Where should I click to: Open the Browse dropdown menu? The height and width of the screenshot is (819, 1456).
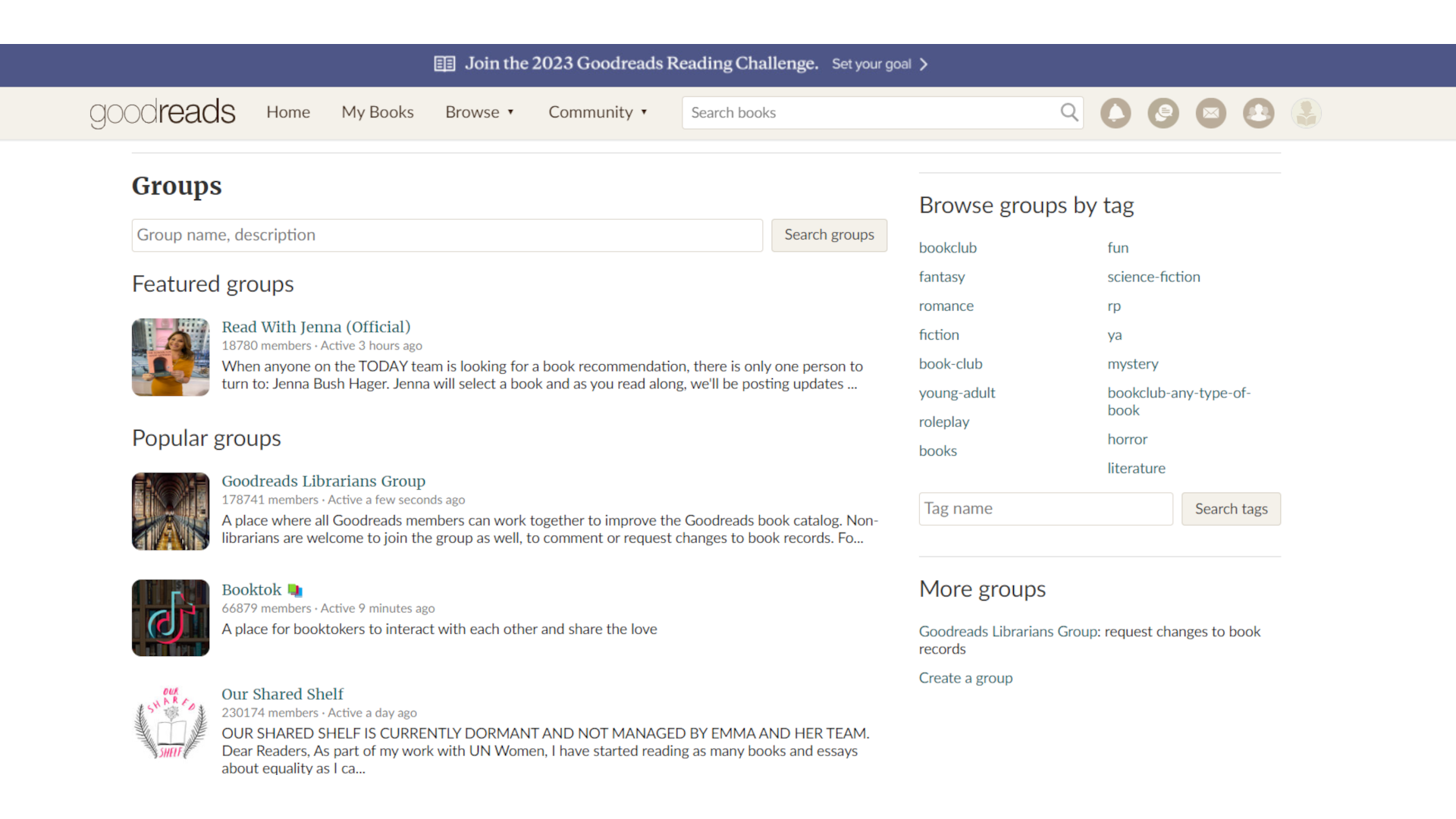click(479, 112)
